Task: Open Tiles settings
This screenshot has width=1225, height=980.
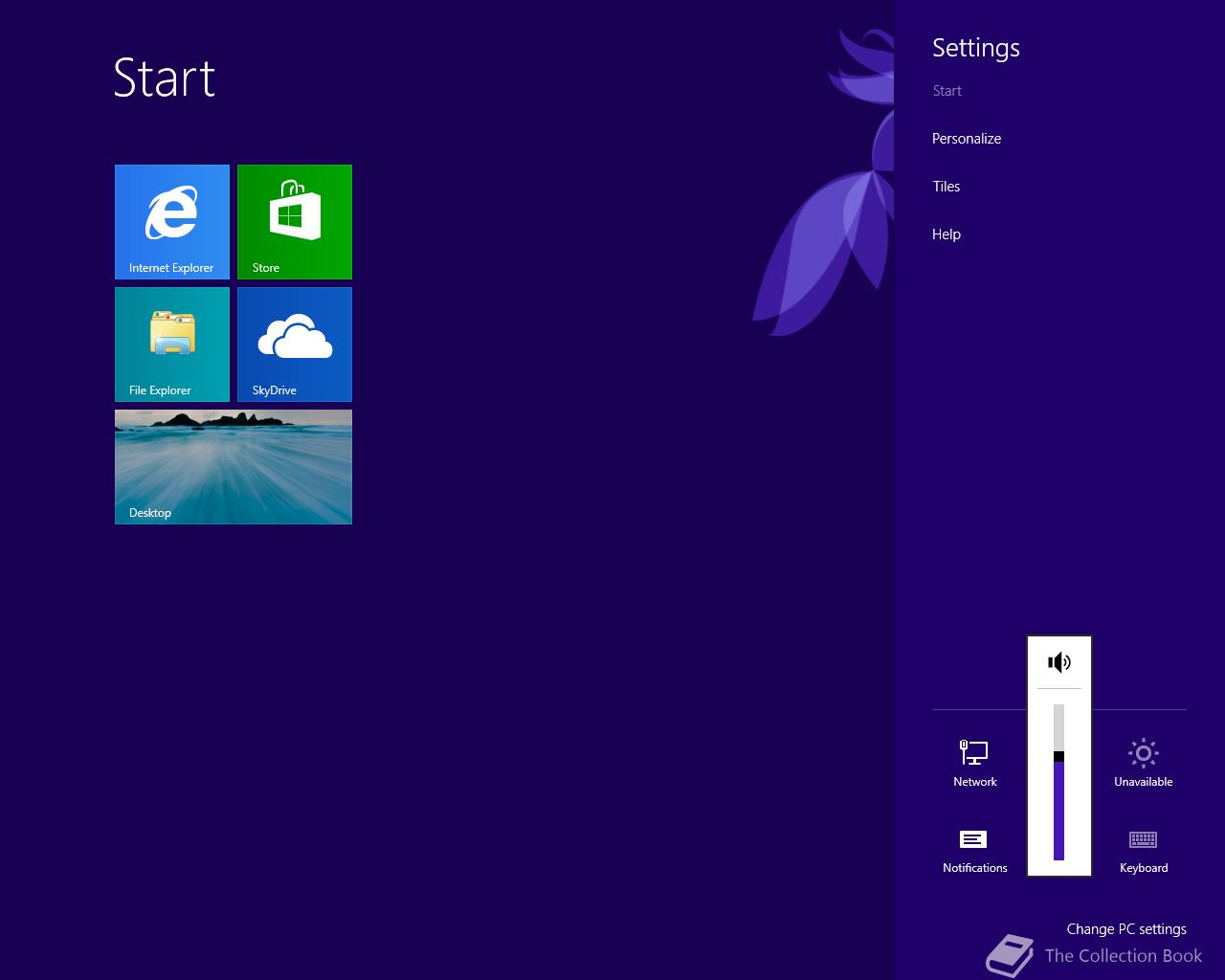Action: click(947, 187)
